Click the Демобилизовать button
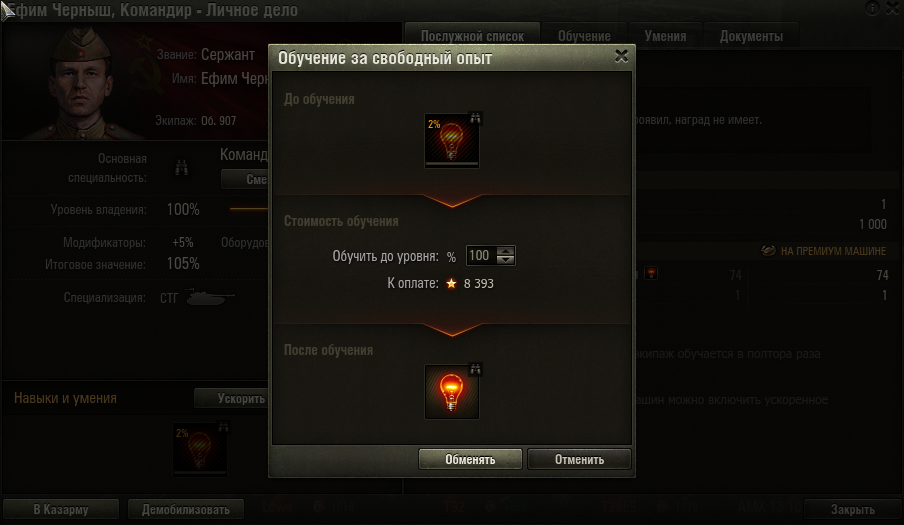Viewport: 904px width, 525px height. point(186,509)
